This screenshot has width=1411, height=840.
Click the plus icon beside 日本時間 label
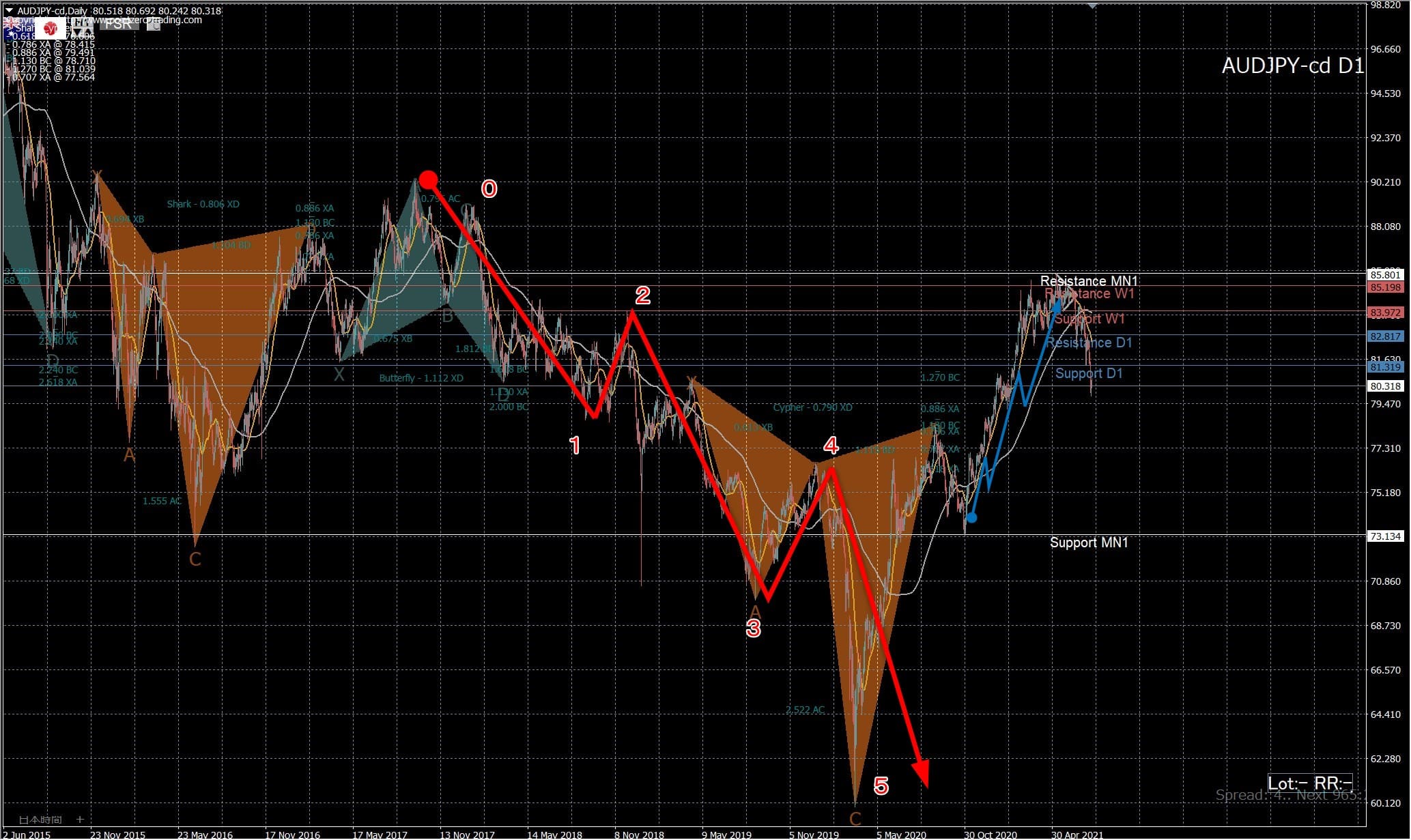tap(80, 819)
